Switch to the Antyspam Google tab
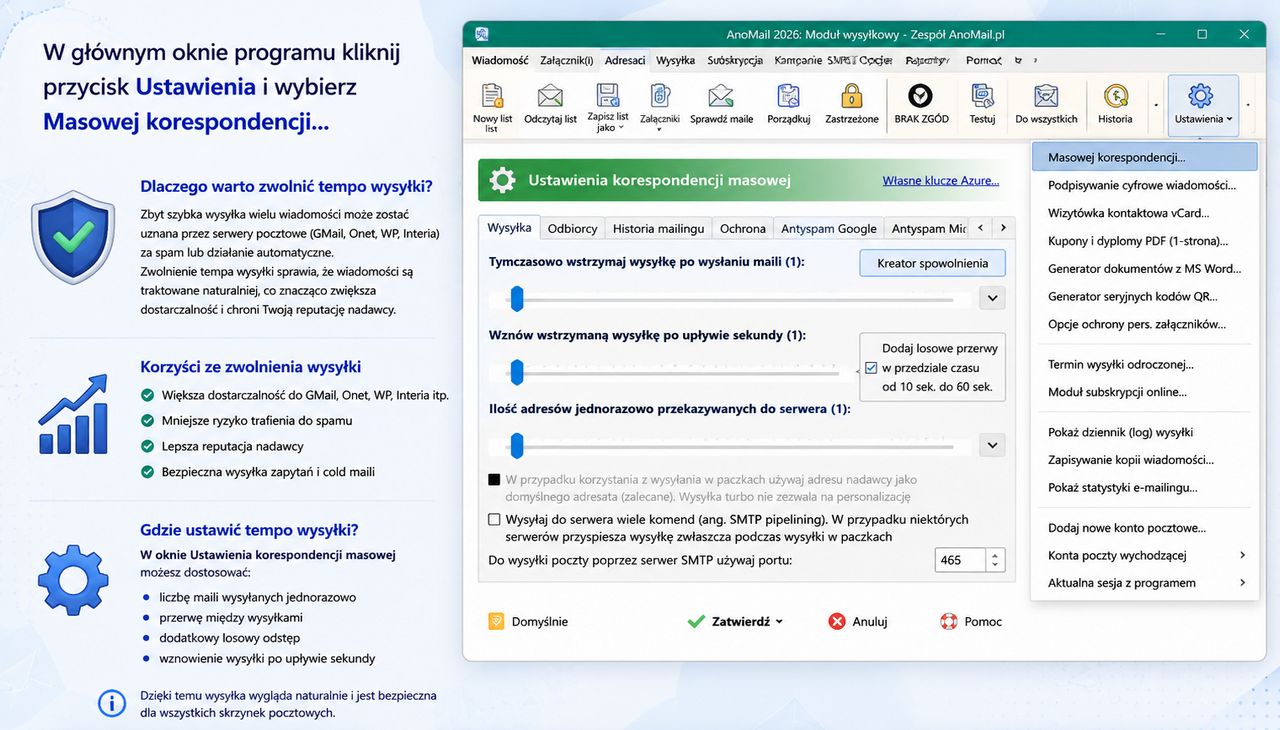1280x730 pixels. click(829, 228)
